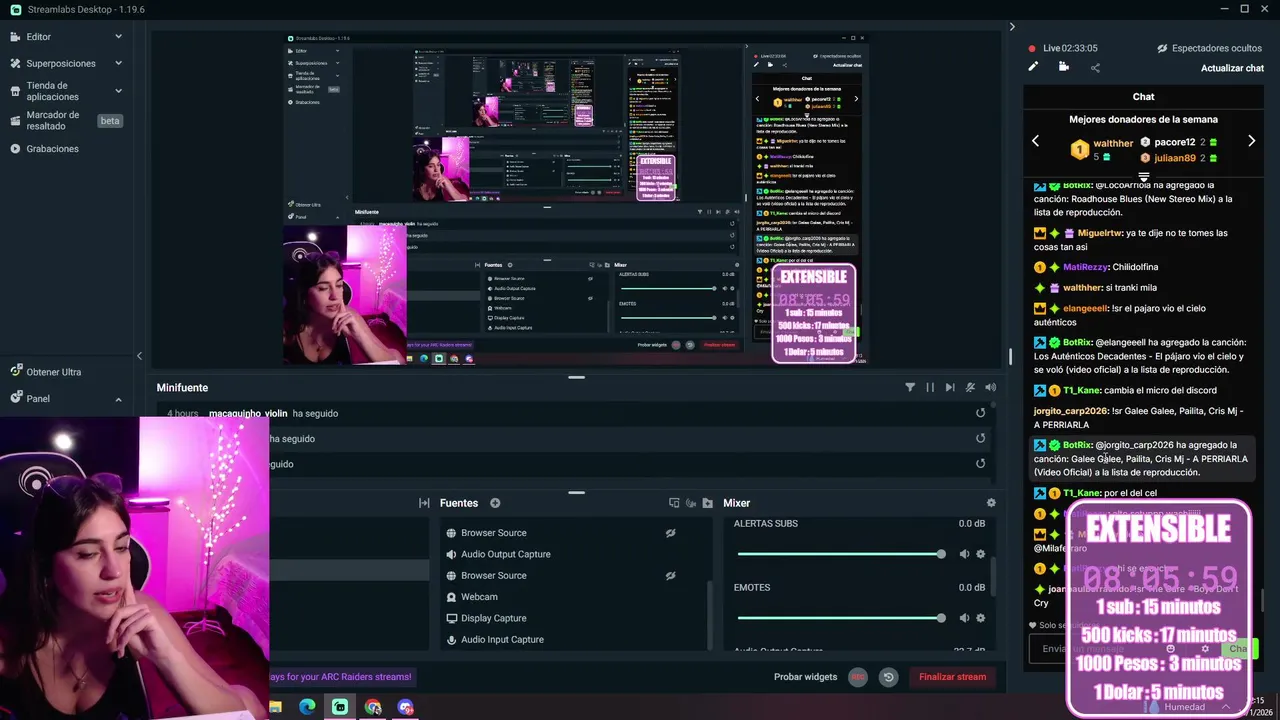
Task: Adjust the EMOTES volume slider
Action: coord(840,618)
